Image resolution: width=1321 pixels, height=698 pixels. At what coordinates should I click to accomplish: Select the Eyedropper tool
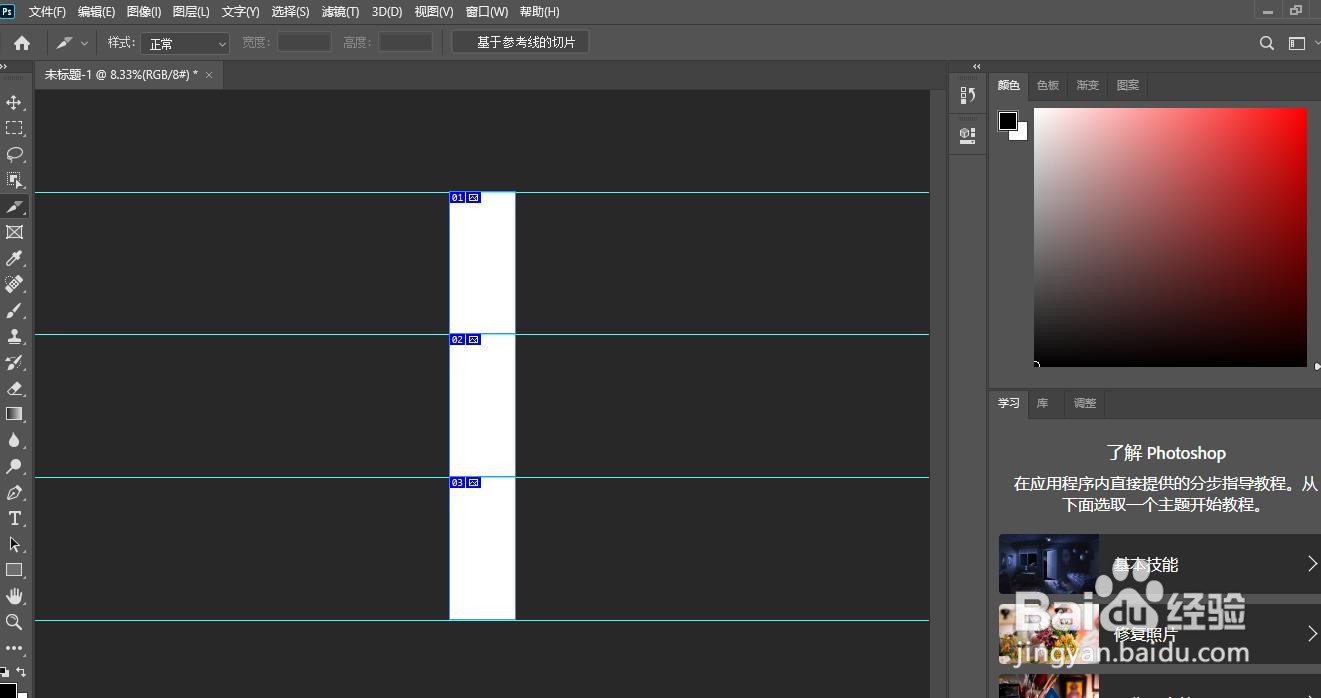pos(14,258)
